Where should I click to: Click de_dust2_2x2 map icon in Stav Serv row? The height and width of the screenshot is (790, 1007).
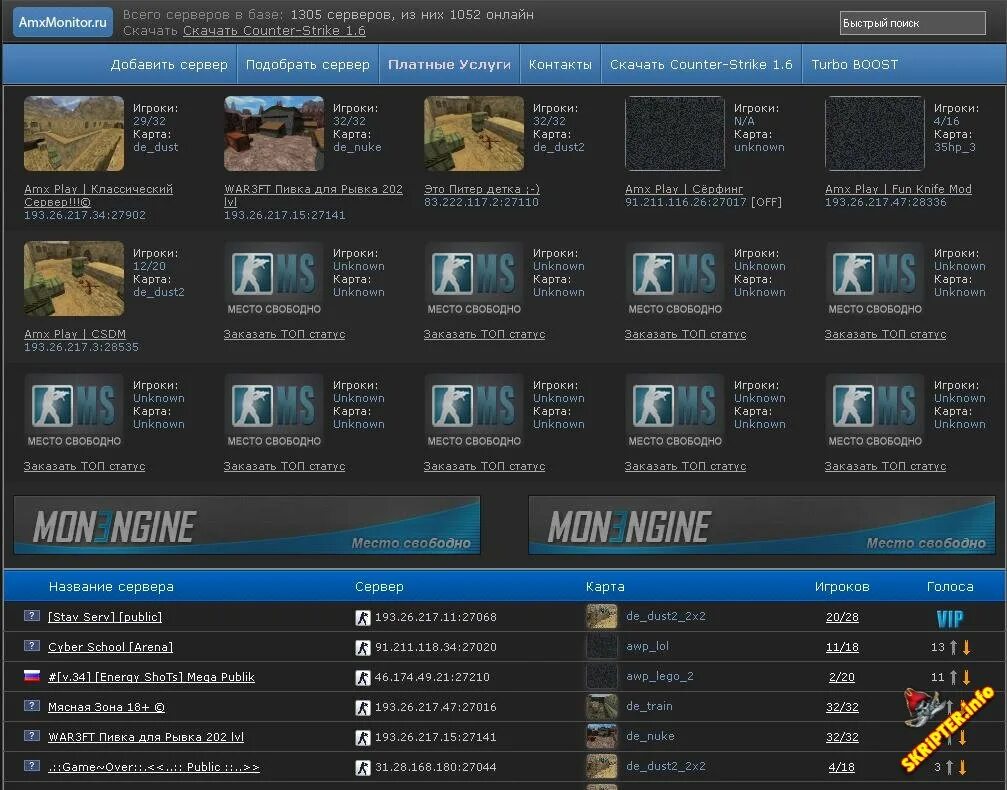click(602, 617)
